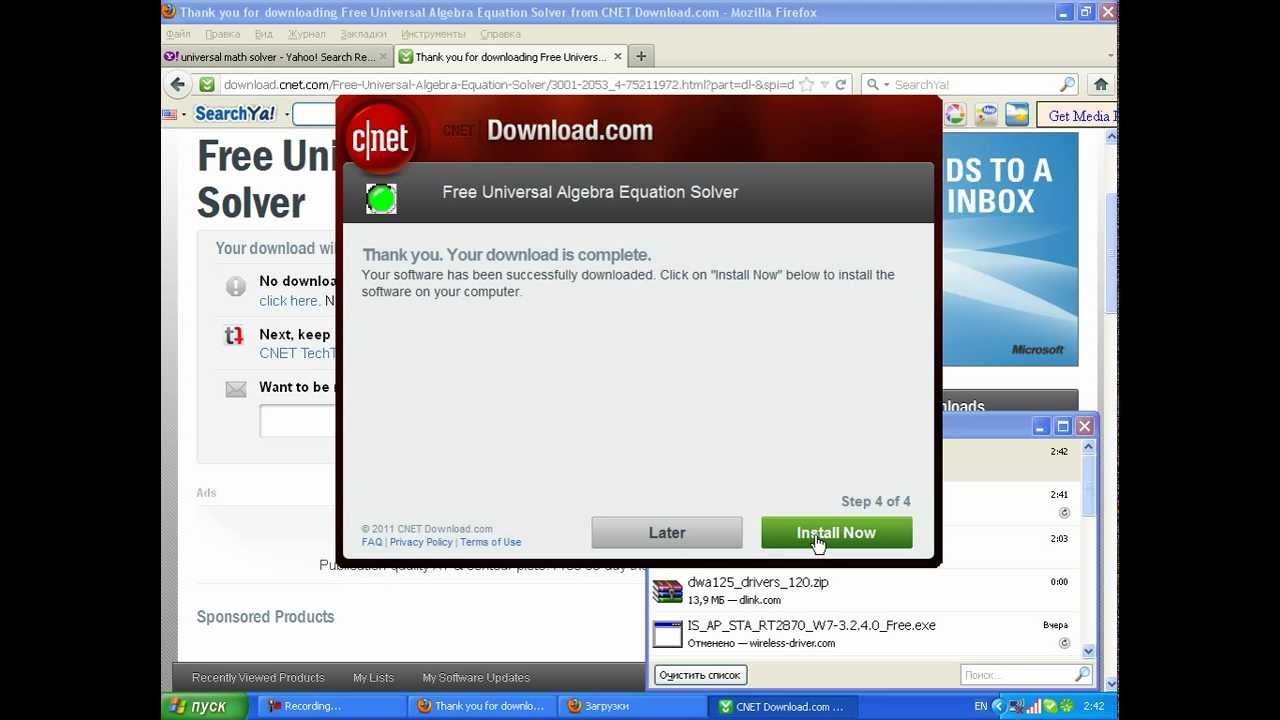Screen dimensions: 1280x720
Task: Click the site identity icon in address bar
Action: tap(207, 85)
